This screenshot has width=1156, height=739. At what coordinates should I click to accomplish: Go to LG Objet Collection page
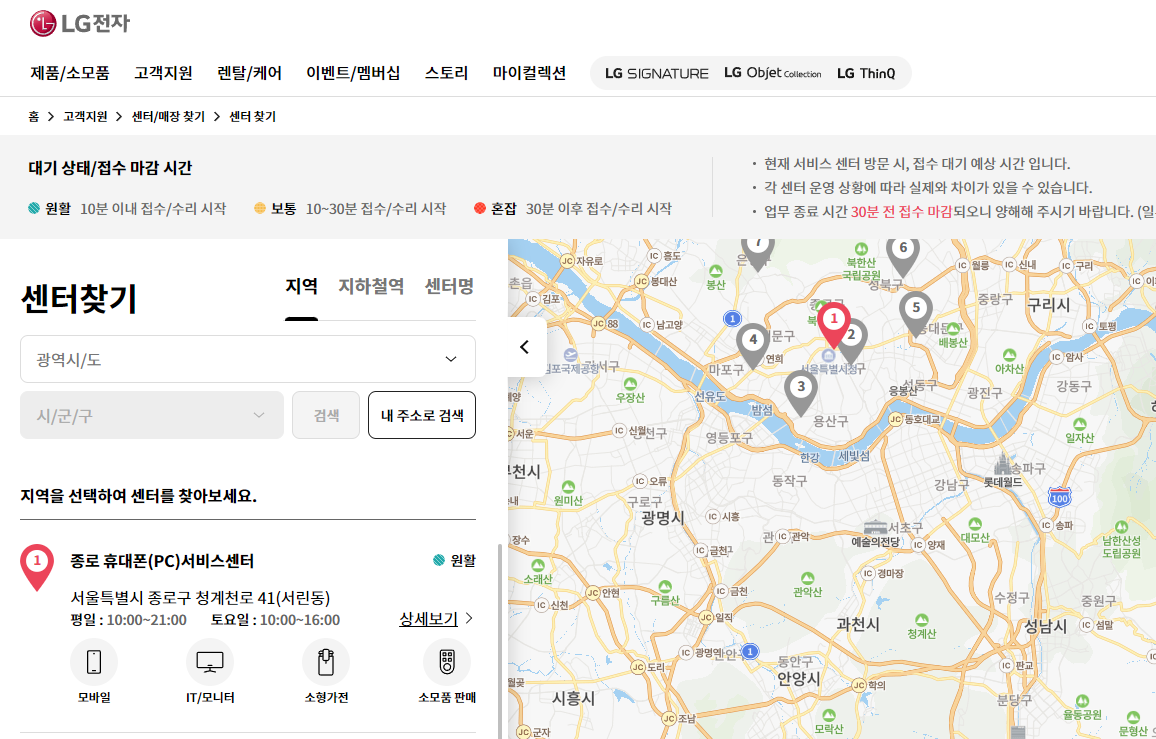tap(773, 73)
